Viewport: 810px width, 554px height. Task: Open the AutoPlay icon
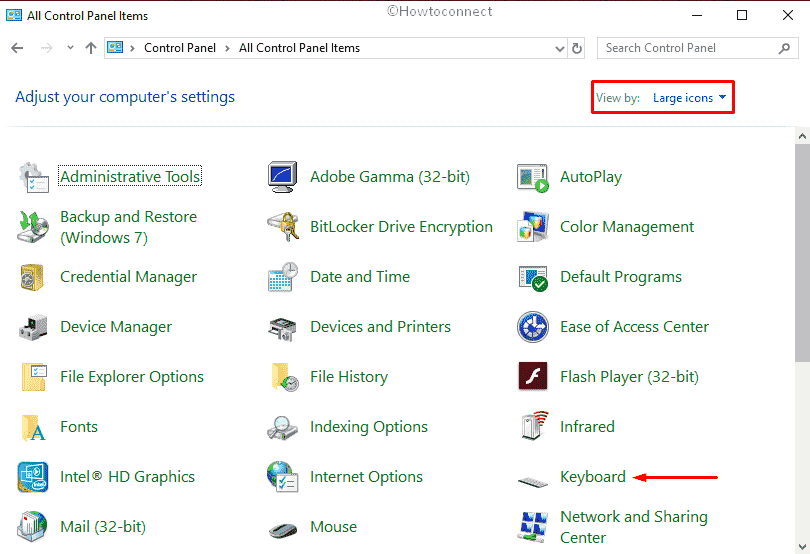click(x=533, y=178)
